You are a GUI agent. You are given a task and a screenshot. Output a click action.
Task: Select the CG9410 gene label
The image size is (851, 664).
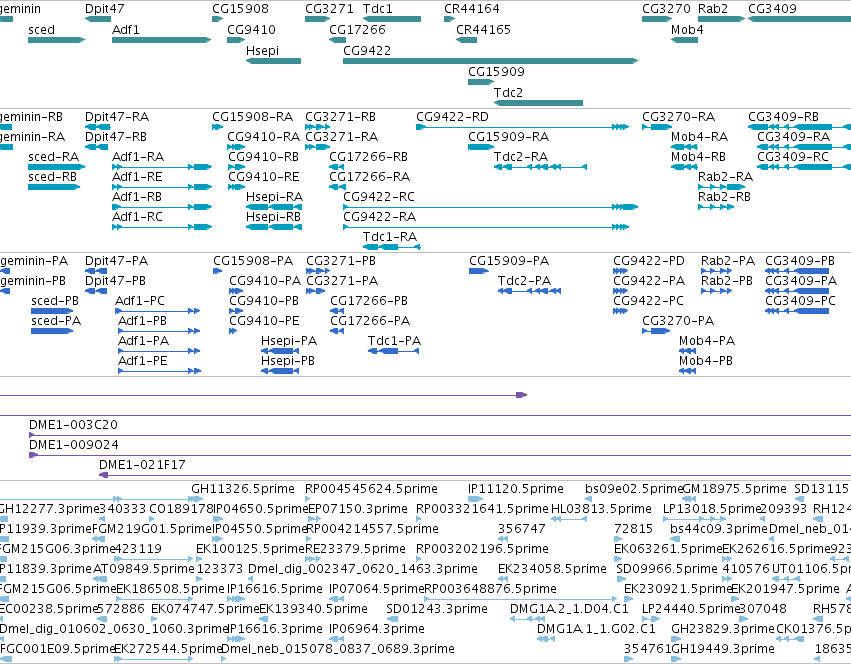pyautogui.click(x=251, y=30)
